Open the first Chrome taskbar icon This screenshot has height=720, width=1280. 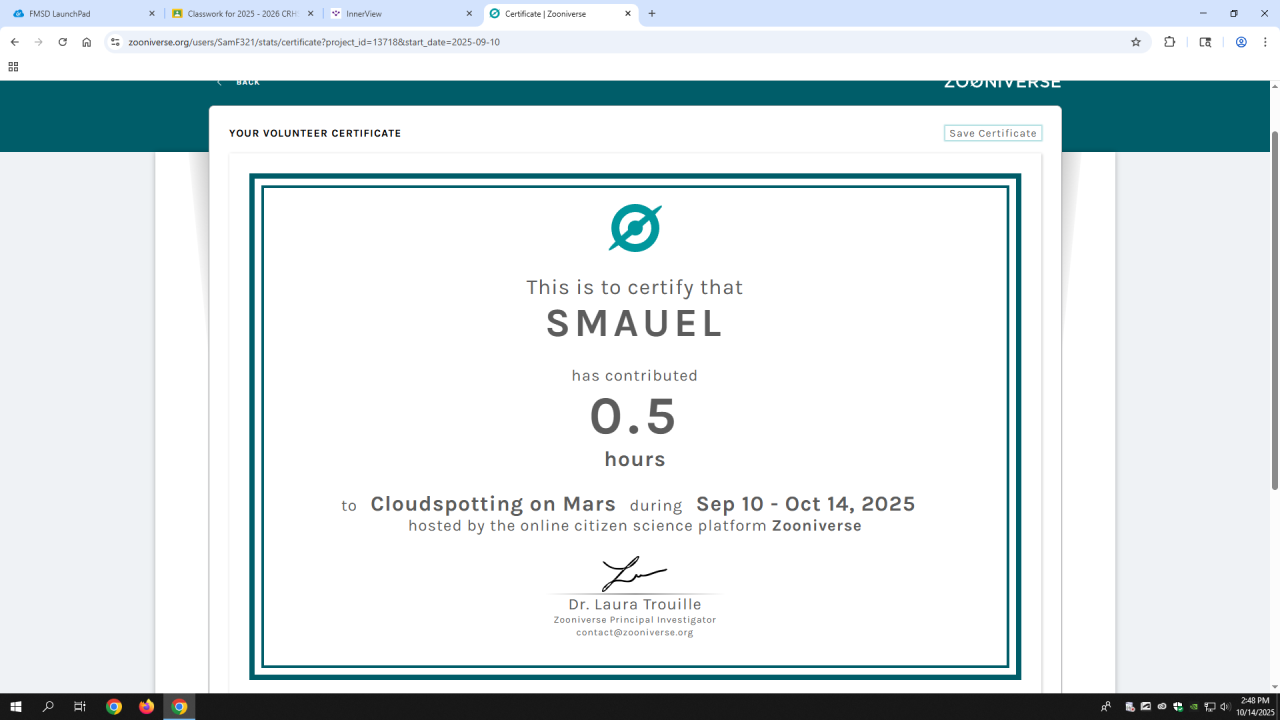click(114, 707)
